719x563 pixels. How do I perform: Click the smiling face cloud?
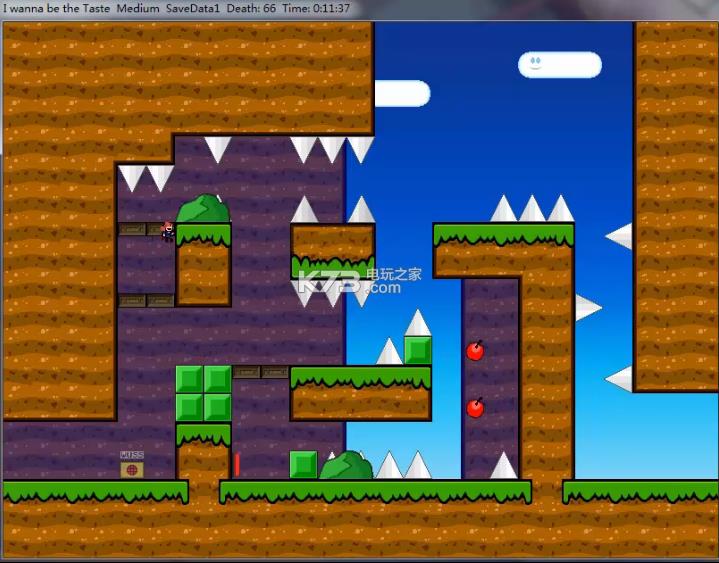point(559,65)
